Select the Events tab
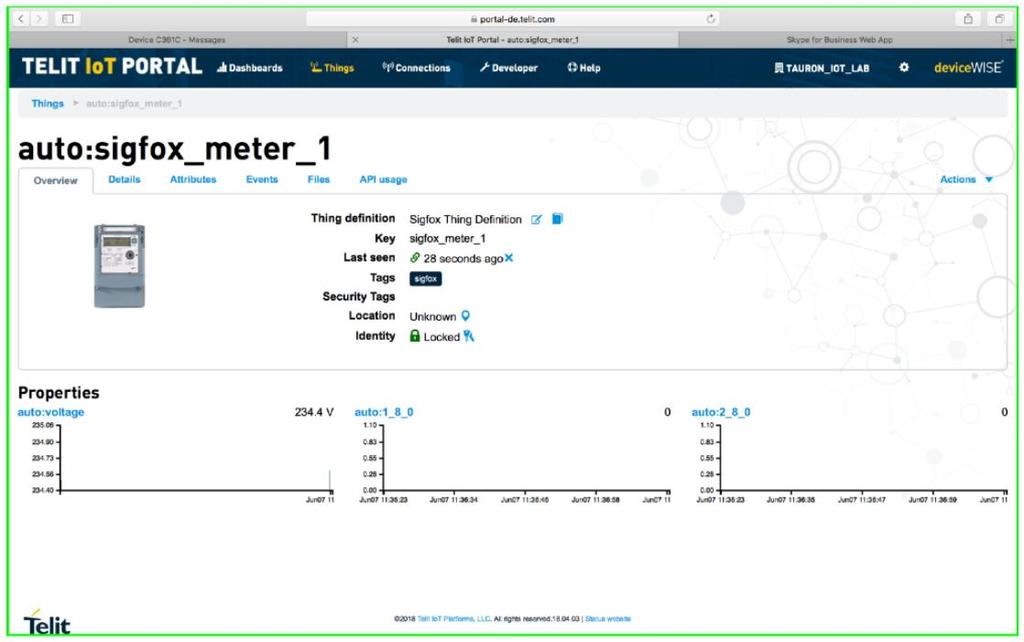Image resolution: width=1024 pixels, height=642 pixels. 262,180
